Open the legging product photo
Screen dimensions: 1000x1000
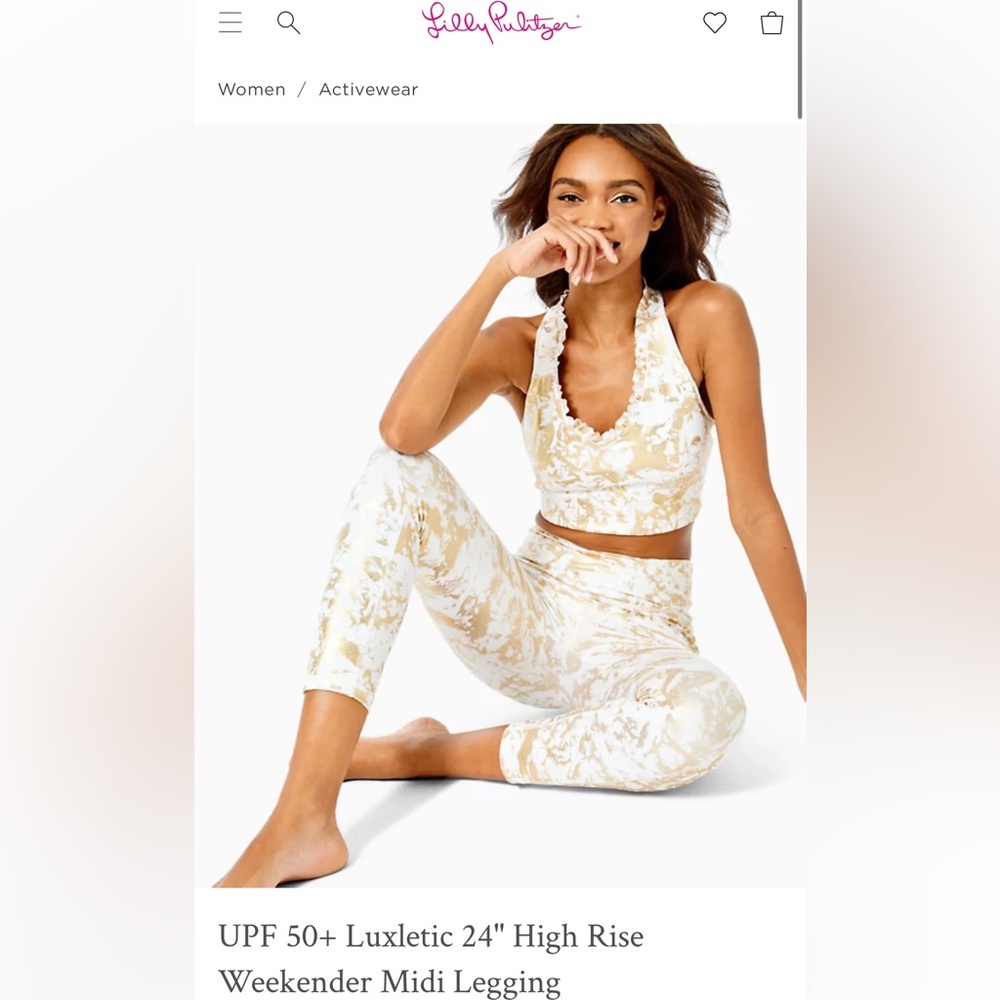pos(500,505)
